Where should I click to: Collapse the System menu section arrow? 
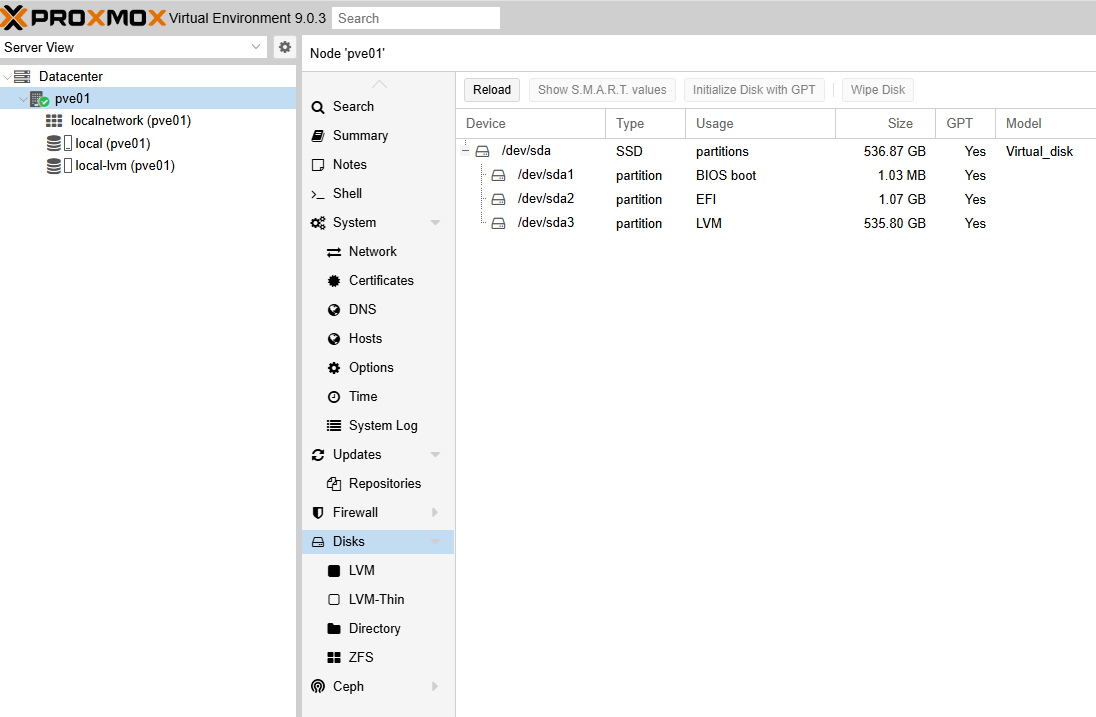coord(435,223)
